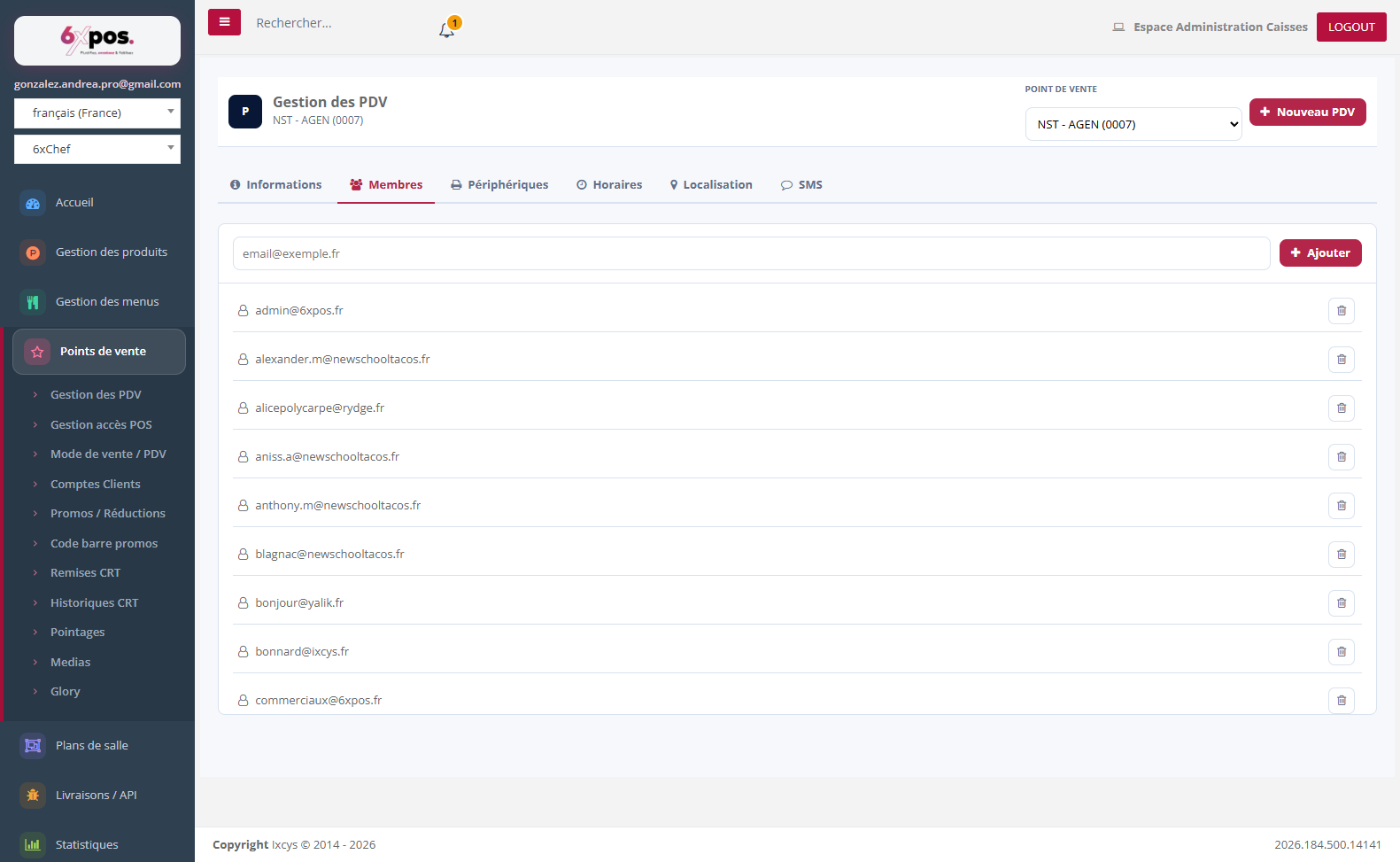
Task: Delete member bonjour@yalik.fr
Action: pyautogui.click(x=1342, y=603)
